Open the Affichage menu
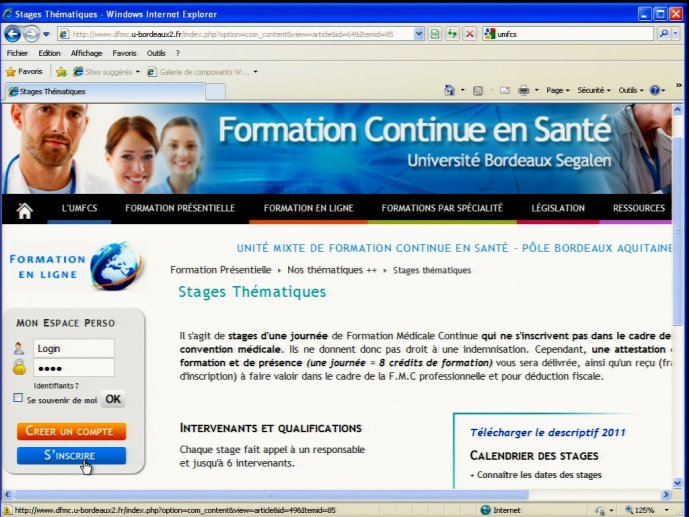The height and width of the screenshot is (517, 689). (x=86, y=53)
